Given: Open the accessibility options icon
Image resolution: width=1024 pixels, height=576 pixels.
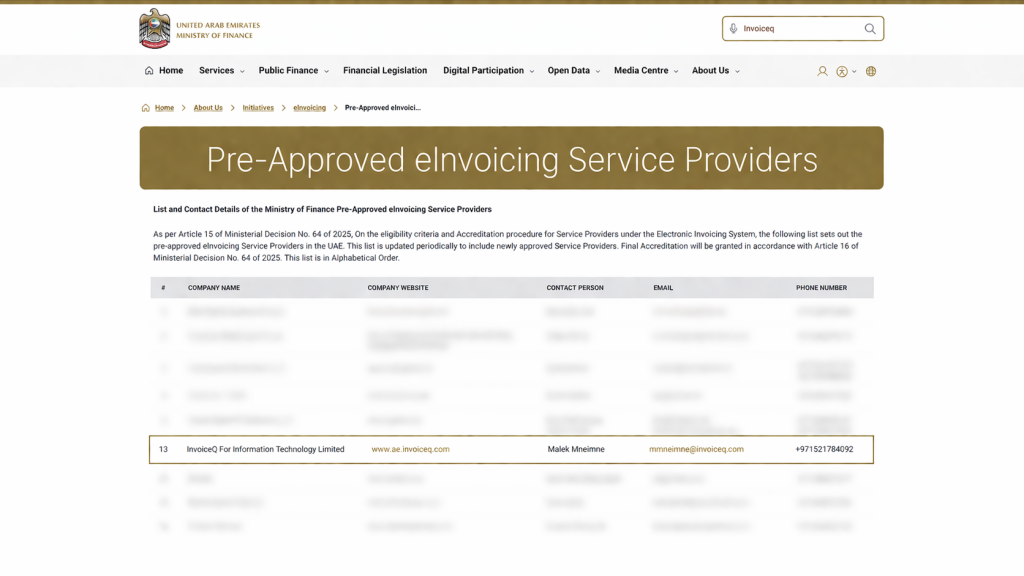Looking at the screenshot, I should coord(842,71).
